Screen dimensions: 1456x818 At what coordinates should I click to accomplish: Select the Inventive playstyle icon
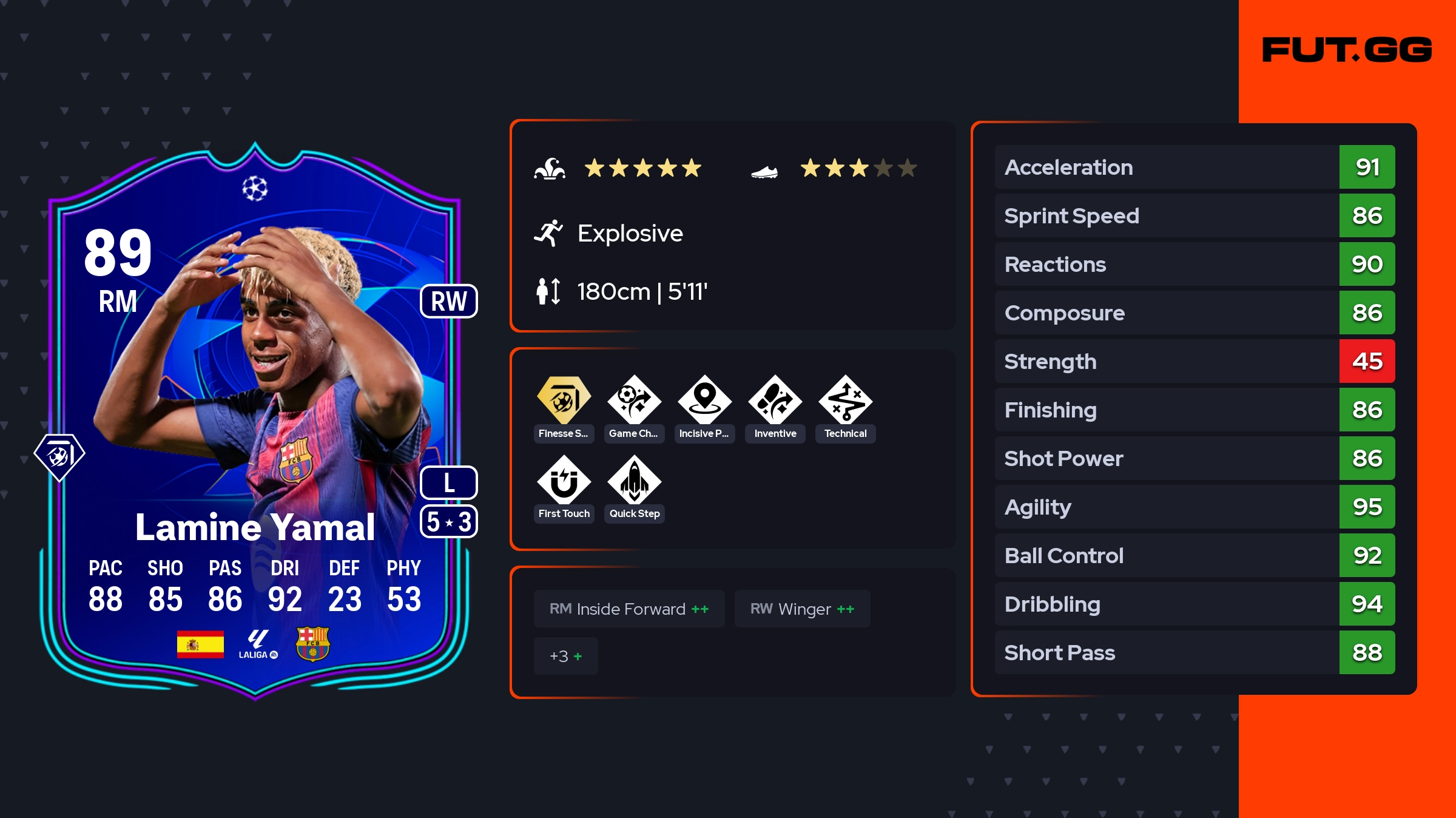[775, 400]
